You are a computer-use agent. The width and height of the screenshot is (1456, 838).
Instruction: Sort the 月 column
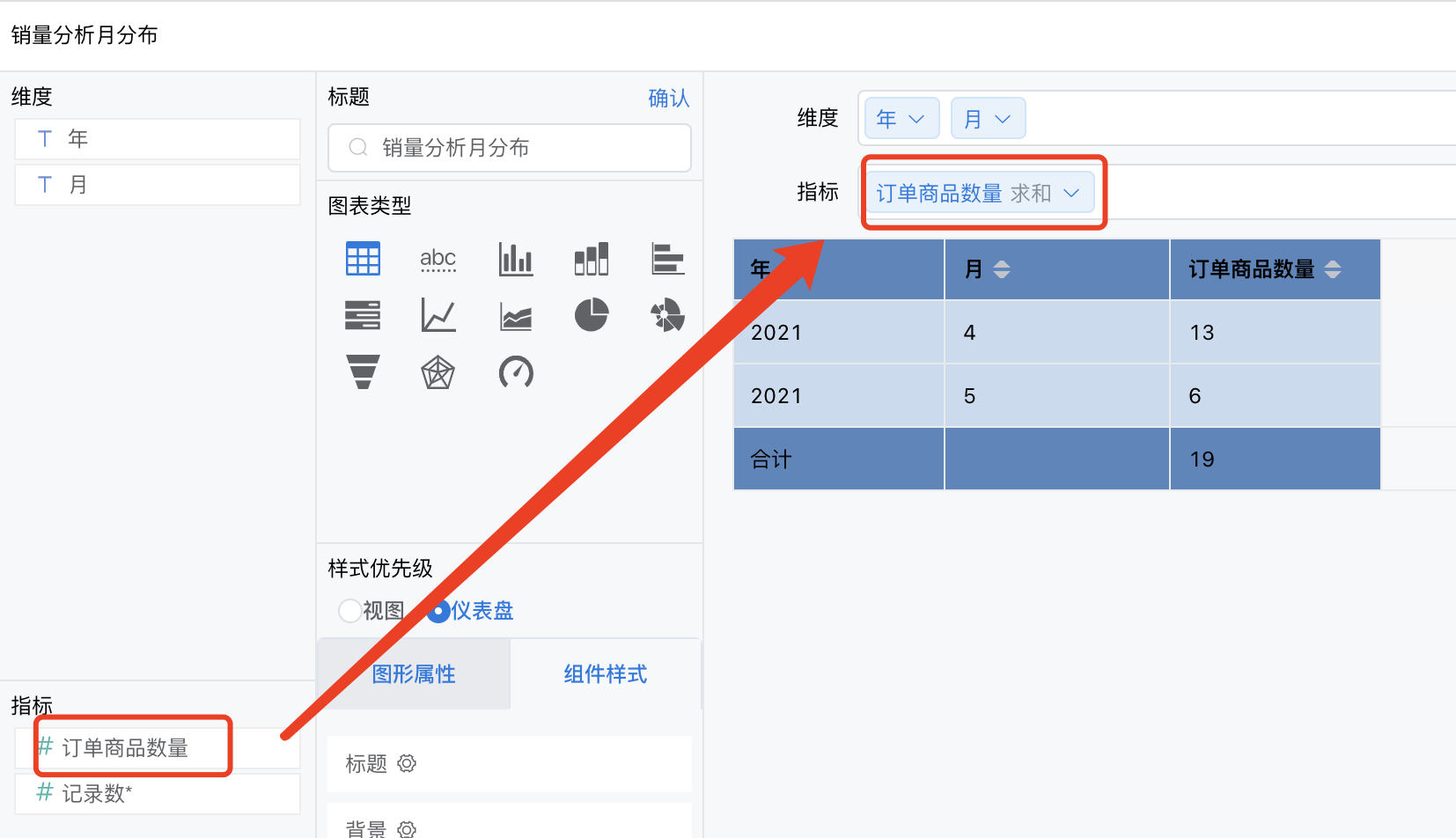1002,269
